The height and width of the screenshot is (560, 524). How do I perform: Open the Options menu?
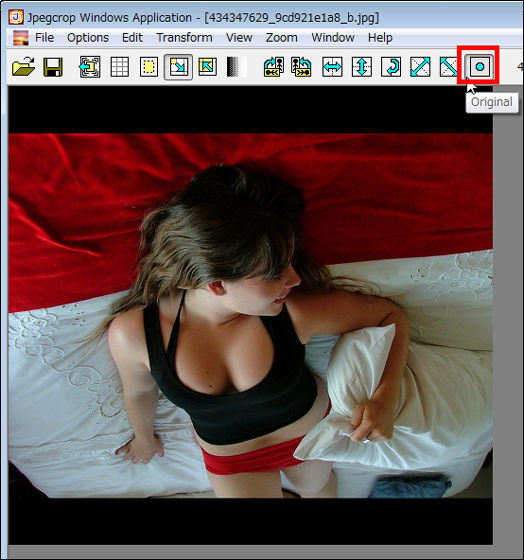(x=88, y=38)
